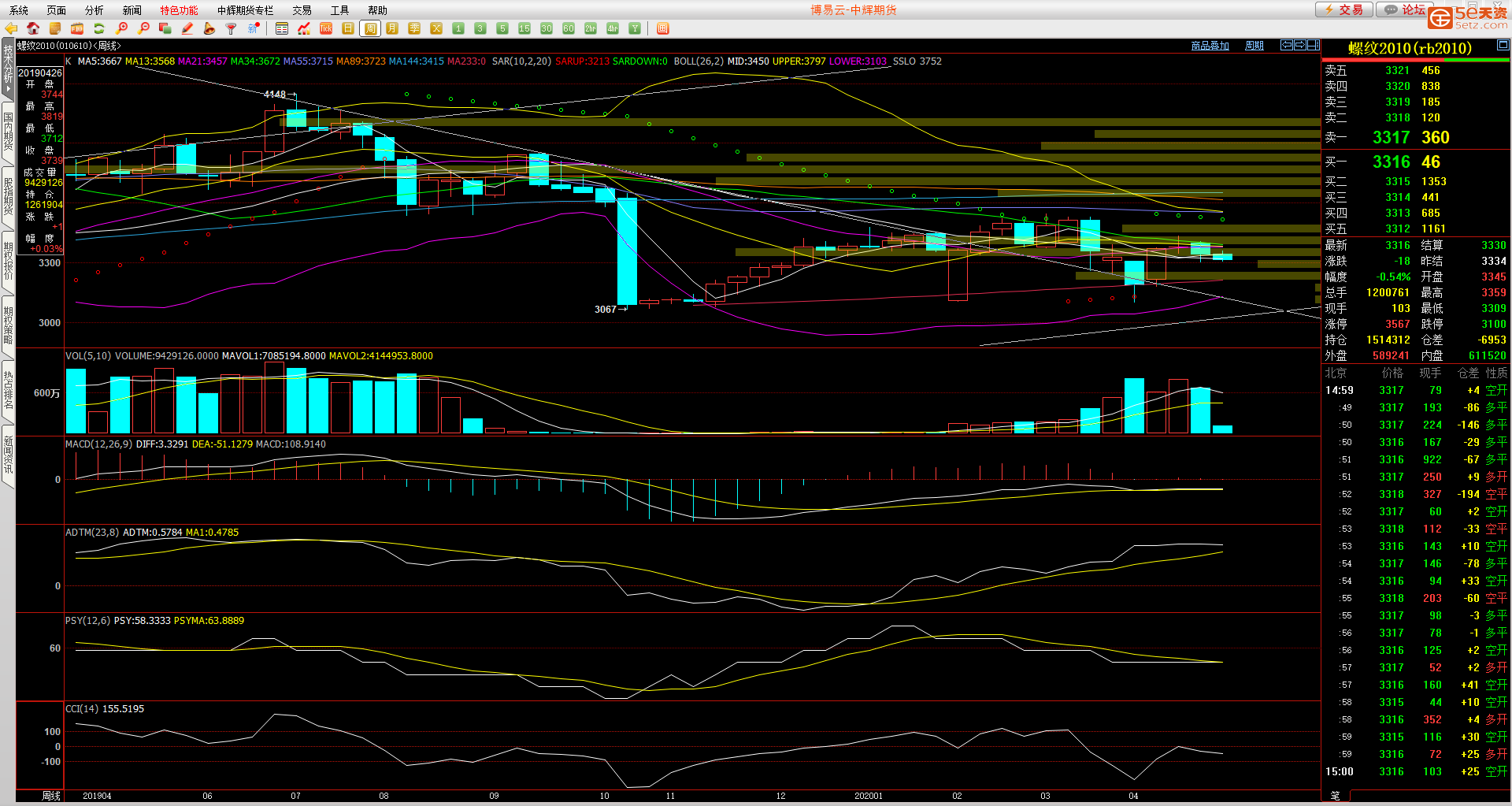
Task: Open the 特色功能 menu
Action: coord(180,10)
